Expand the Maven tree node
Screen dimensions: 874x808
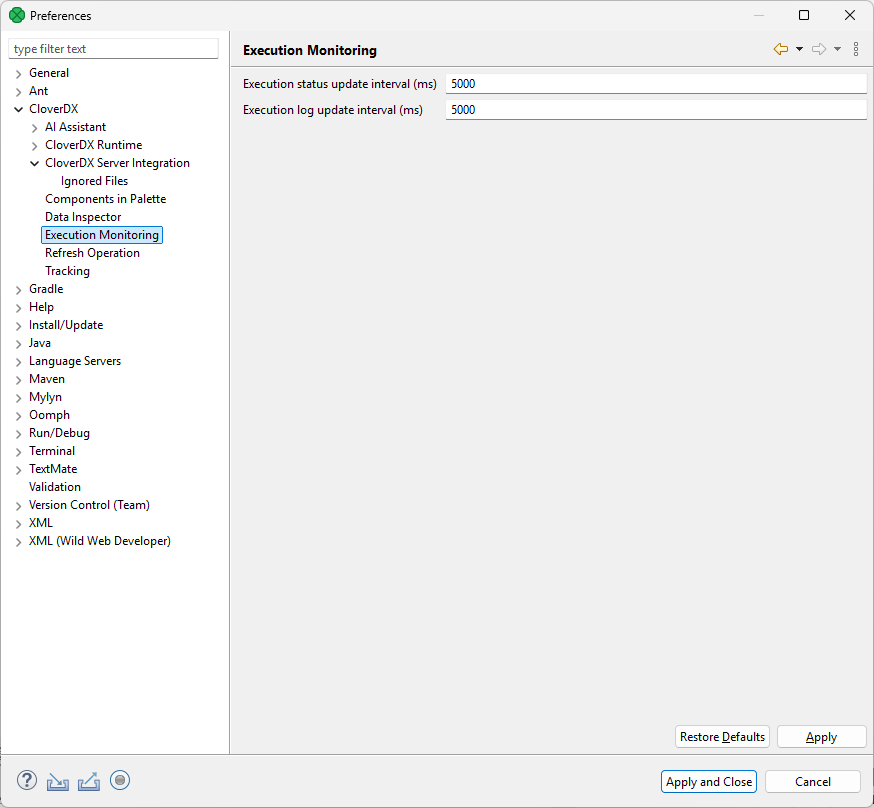pos(18,379)
